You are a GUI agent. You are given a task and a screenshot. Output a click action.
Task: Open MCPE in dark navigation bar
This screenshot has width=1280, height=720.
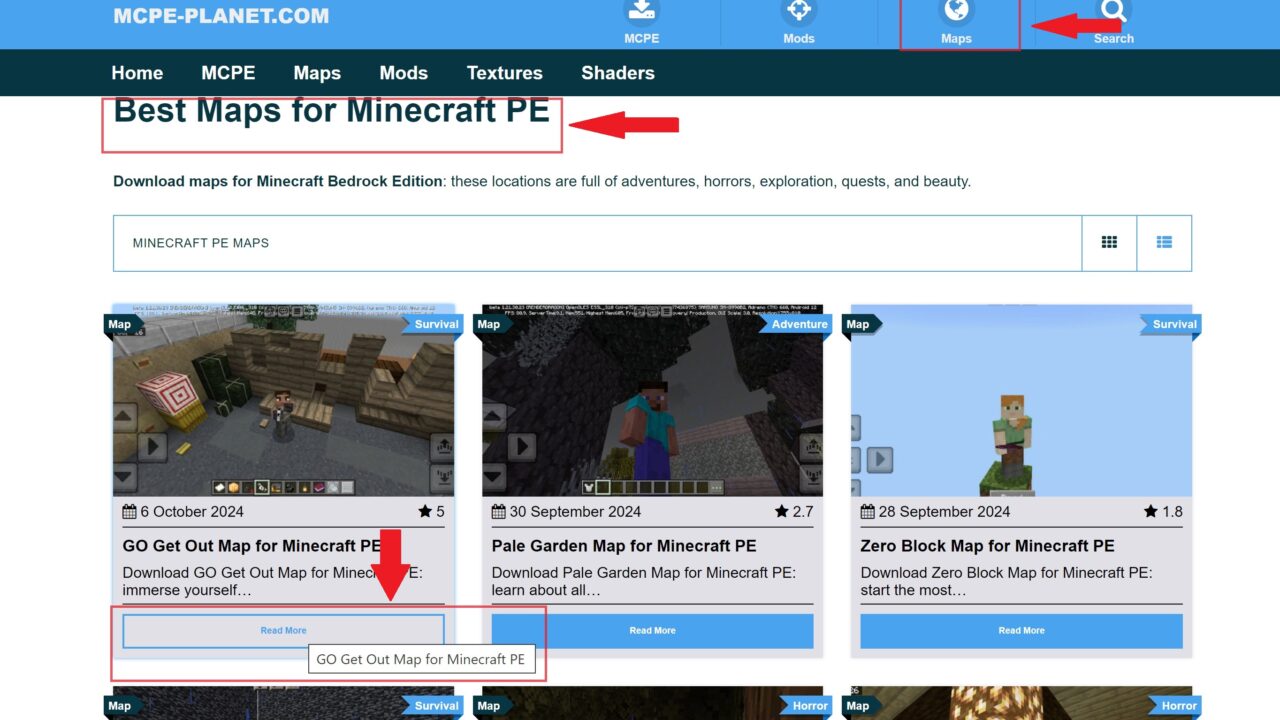[228, 73]
